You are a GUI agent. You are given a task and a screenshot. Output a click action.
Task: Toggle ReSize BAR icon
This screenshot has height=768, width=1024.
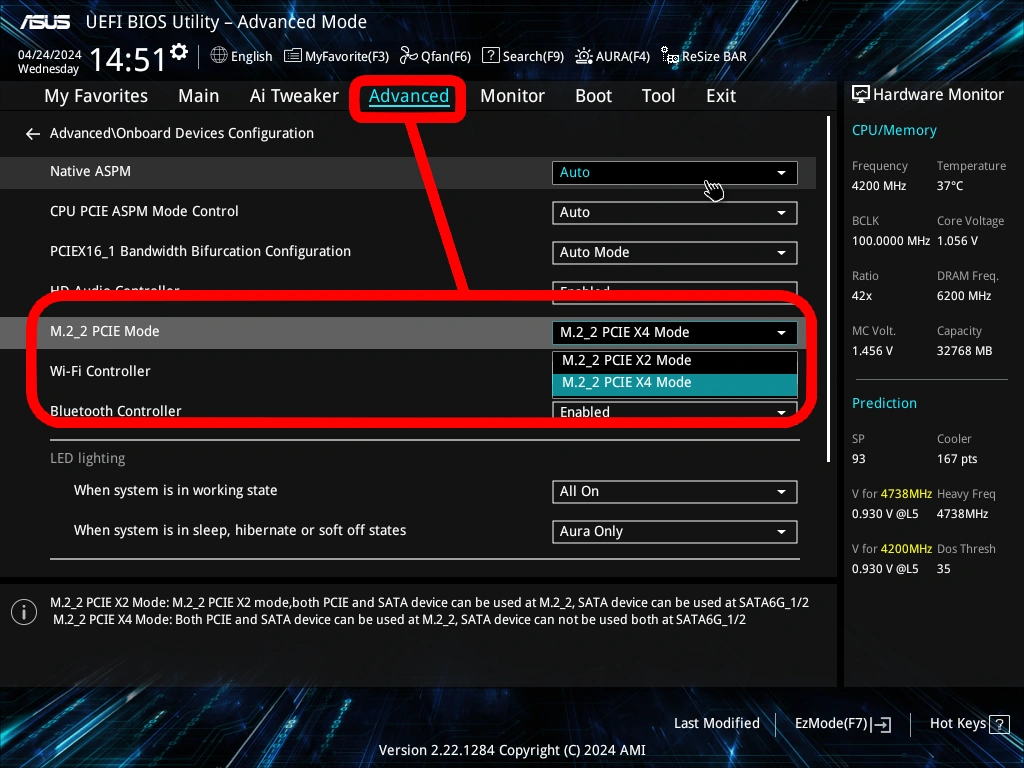coord(669,56)
